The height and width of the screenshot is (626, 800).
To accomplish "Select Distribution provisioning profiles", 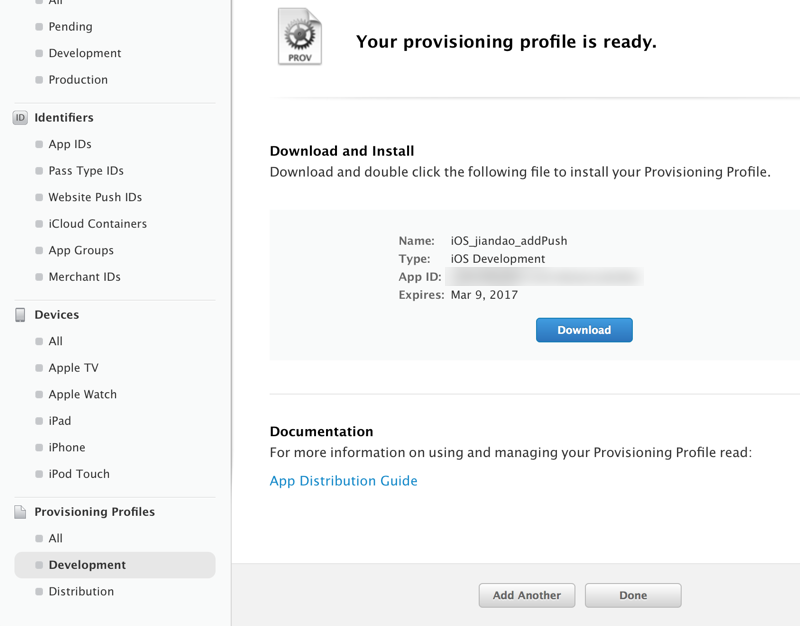I will click(81, 592).
